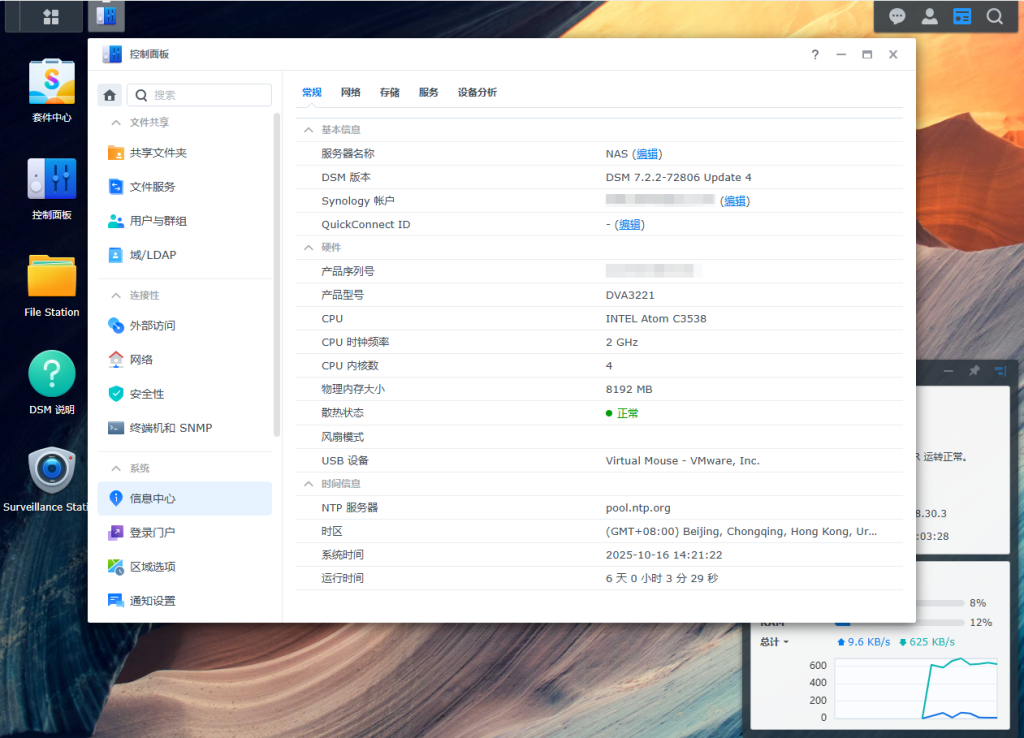Switch to the Network tab
The image size is (1024, 738).
tap(350, 92)
